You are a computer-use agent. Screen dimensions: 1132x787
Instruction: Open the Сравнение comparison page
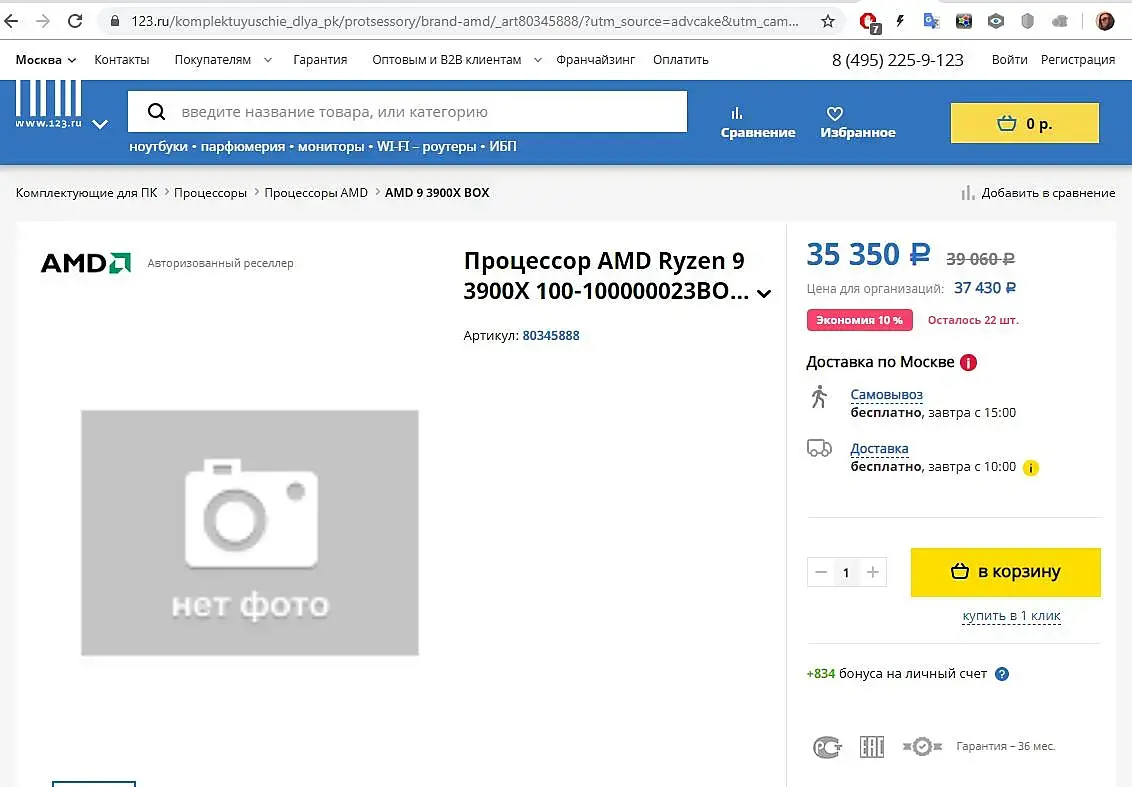(758, 123)
